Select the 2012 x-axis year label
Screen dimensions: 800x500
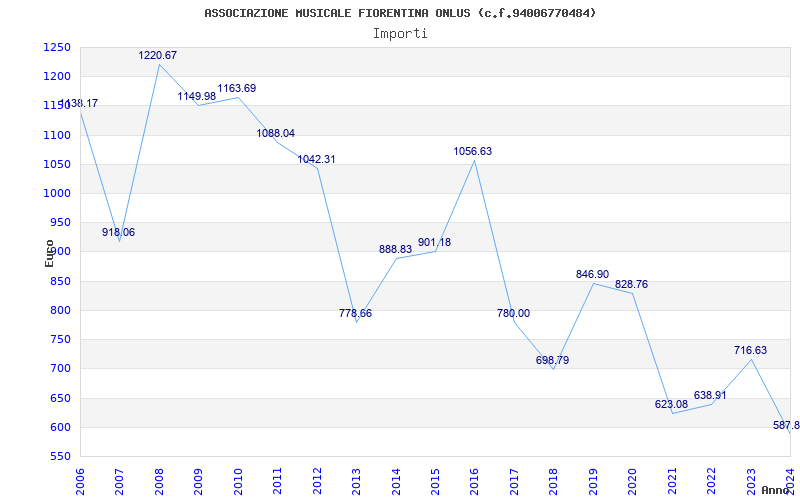coord(317,482)
